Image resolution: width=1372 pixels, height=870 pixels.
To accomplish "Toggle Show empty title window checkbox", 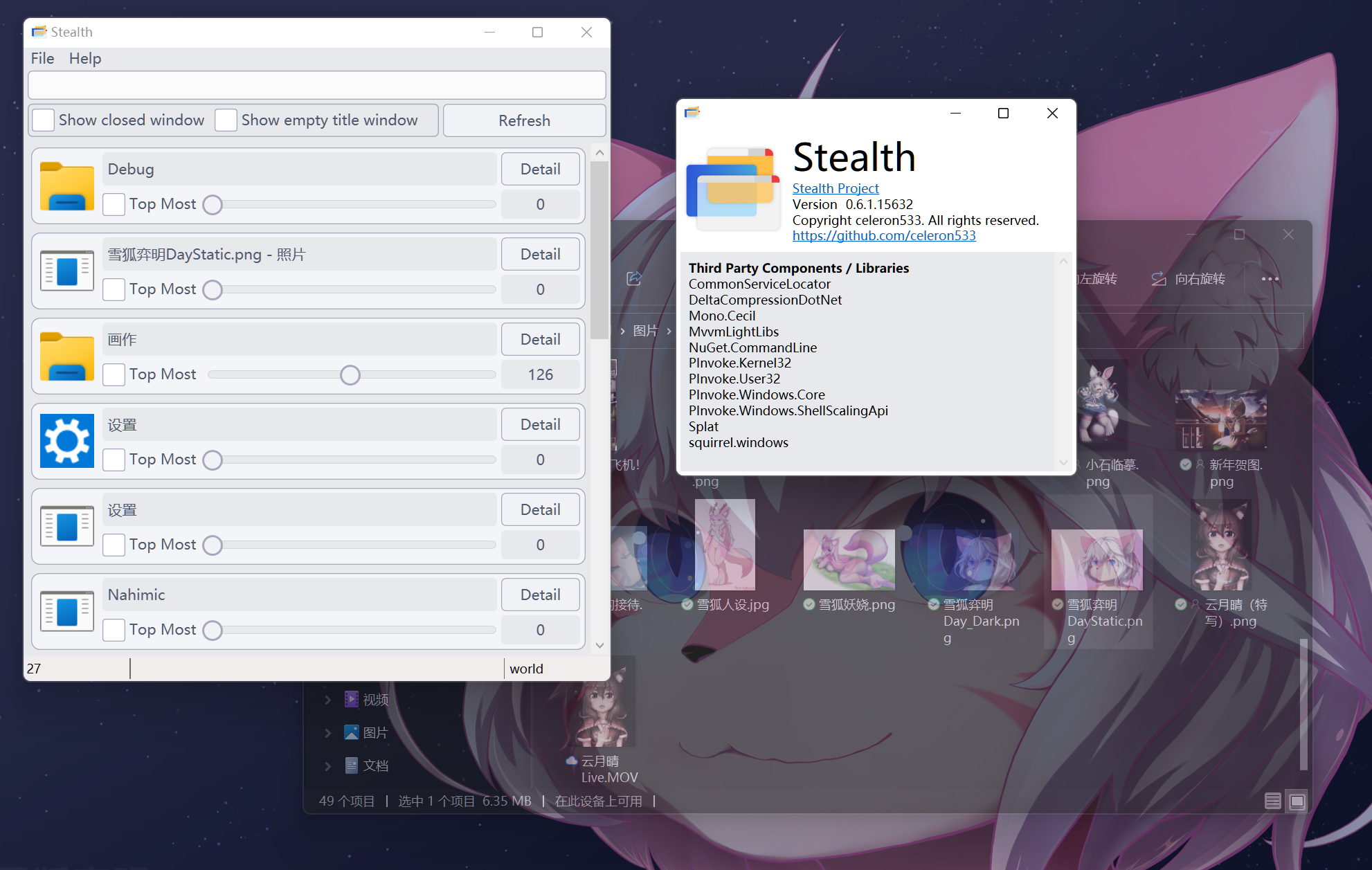I will click(226, 120).
